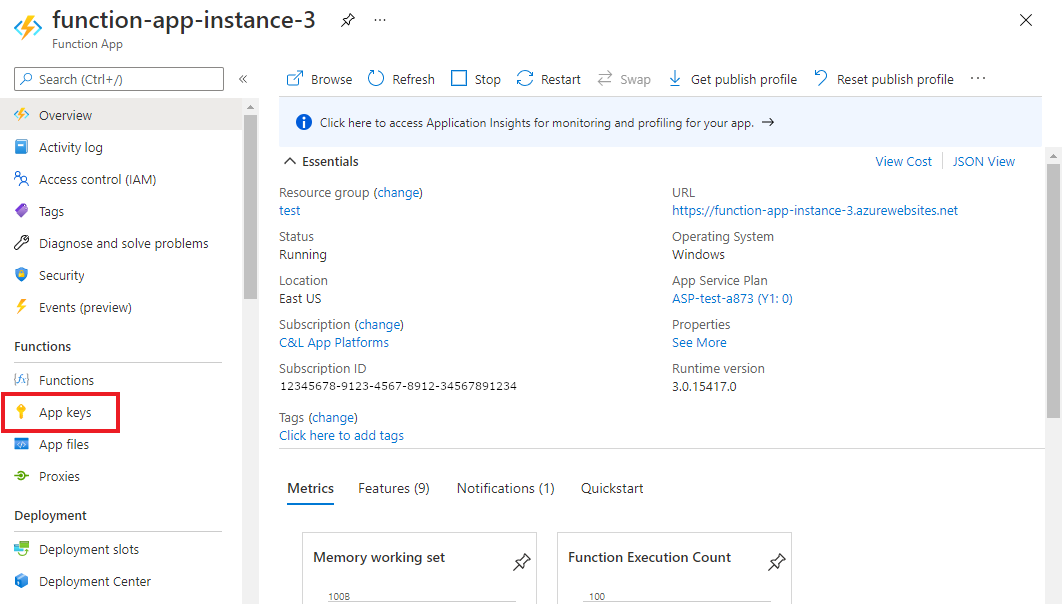The width and height of the screenshot is (1062, 604).
Task: Open the Notifications (1) tab
Action: tap(505, 488)
